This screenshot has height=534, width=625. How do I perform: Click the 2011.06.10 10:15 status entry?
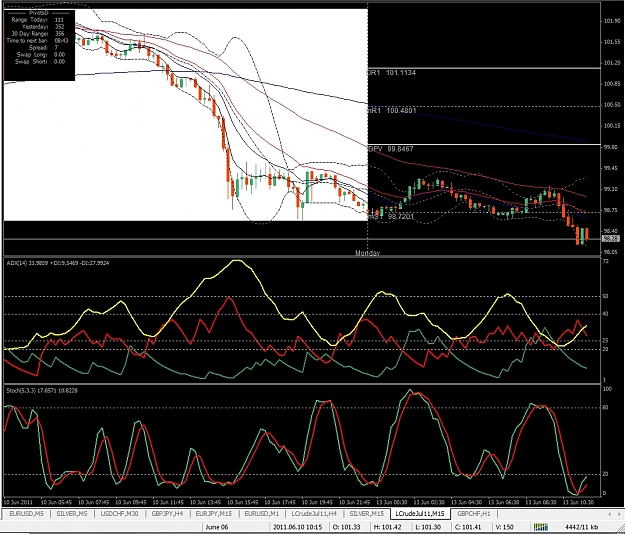click(297, 527)
